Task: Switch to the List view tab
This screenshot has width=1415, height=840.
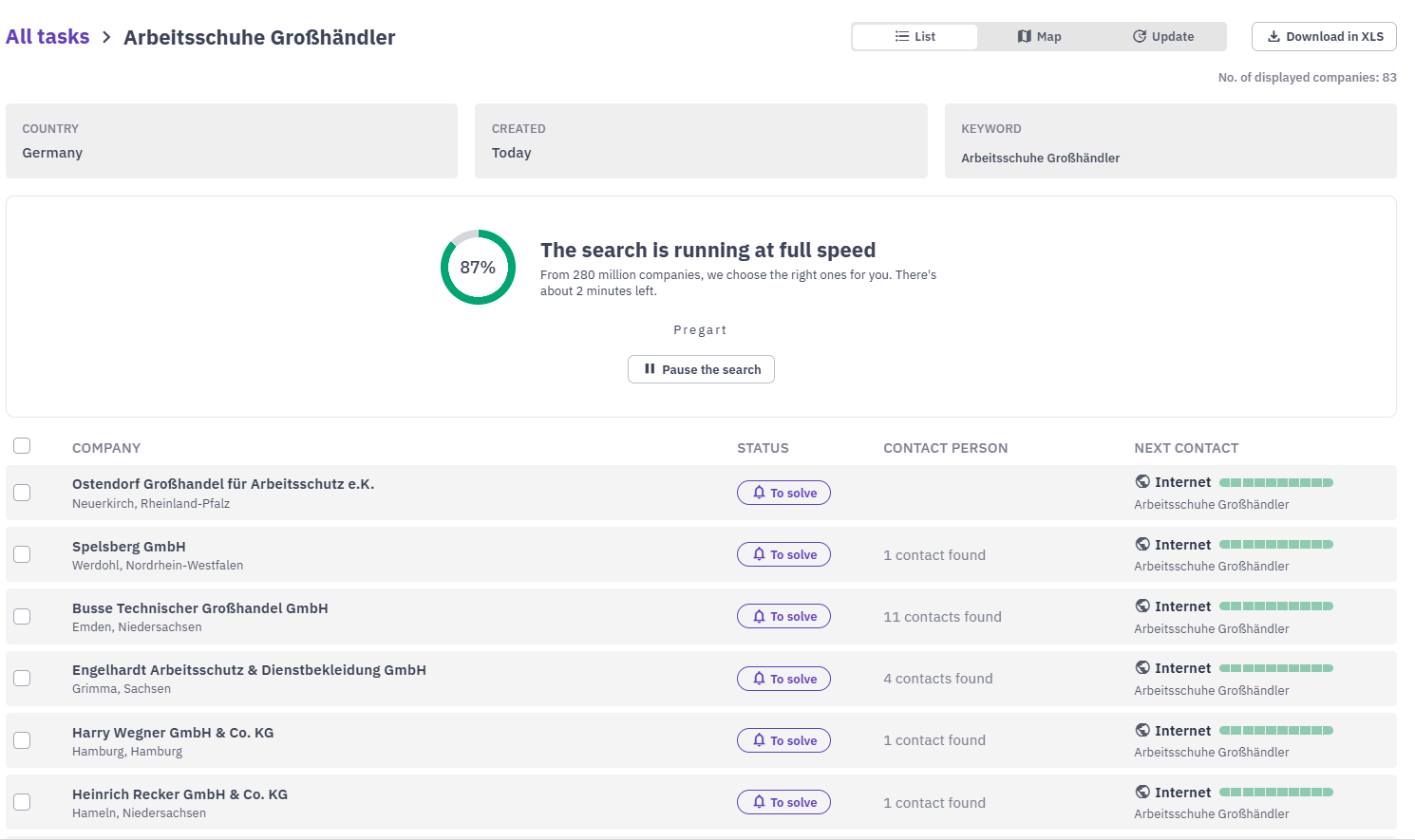Action: [915, 37]
